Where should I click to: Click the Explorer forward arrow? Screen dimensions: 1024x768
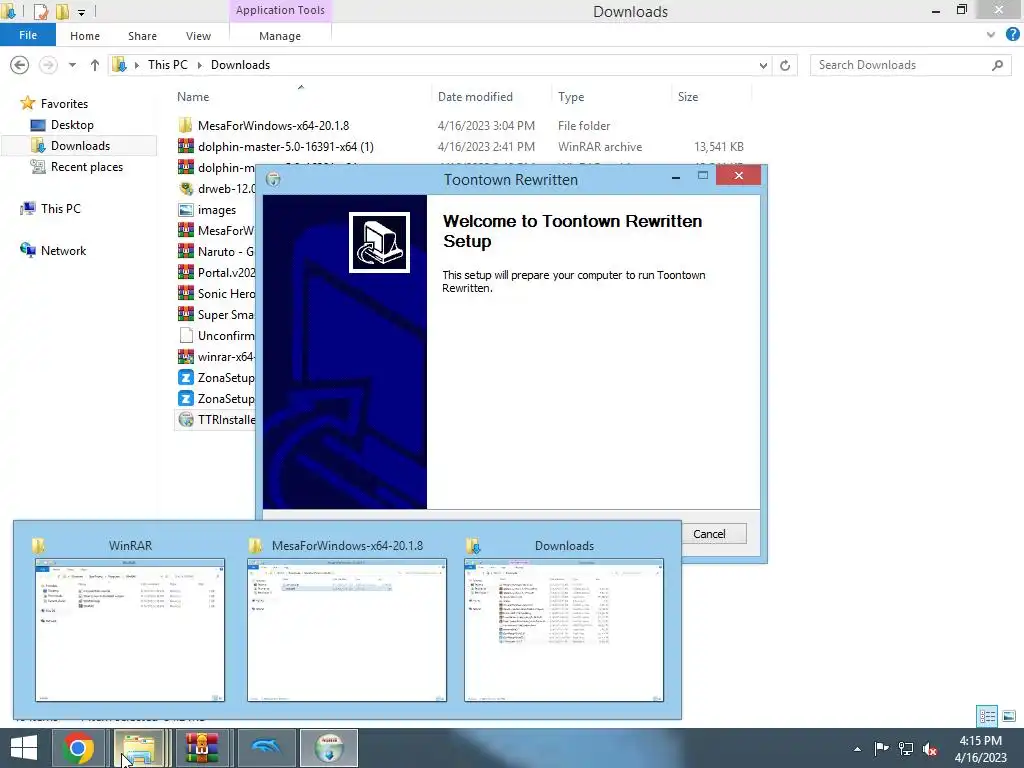[x=48, y=65]
